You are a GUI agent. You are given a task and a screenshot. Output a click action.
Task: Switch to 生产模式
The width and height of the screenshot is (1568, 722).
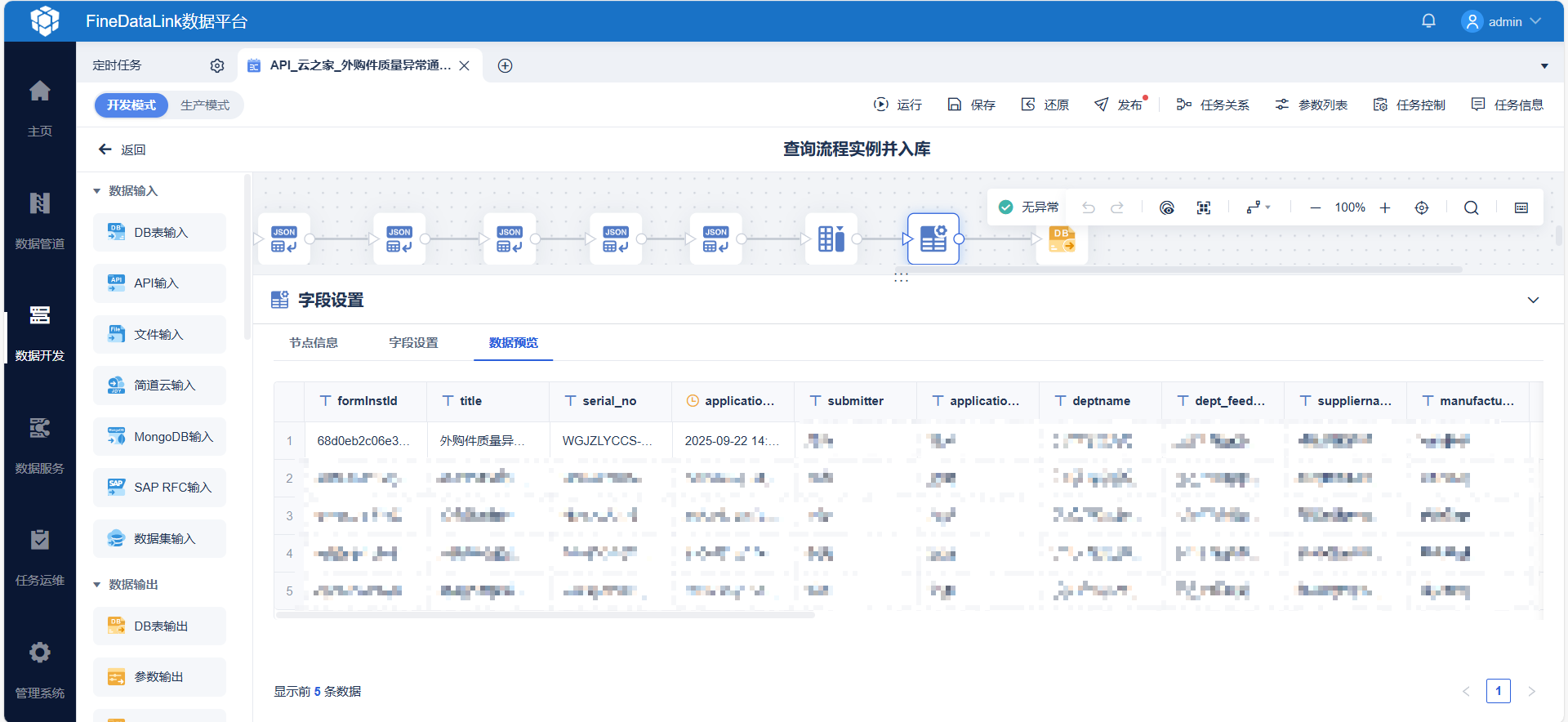click(x=205, y=105)
